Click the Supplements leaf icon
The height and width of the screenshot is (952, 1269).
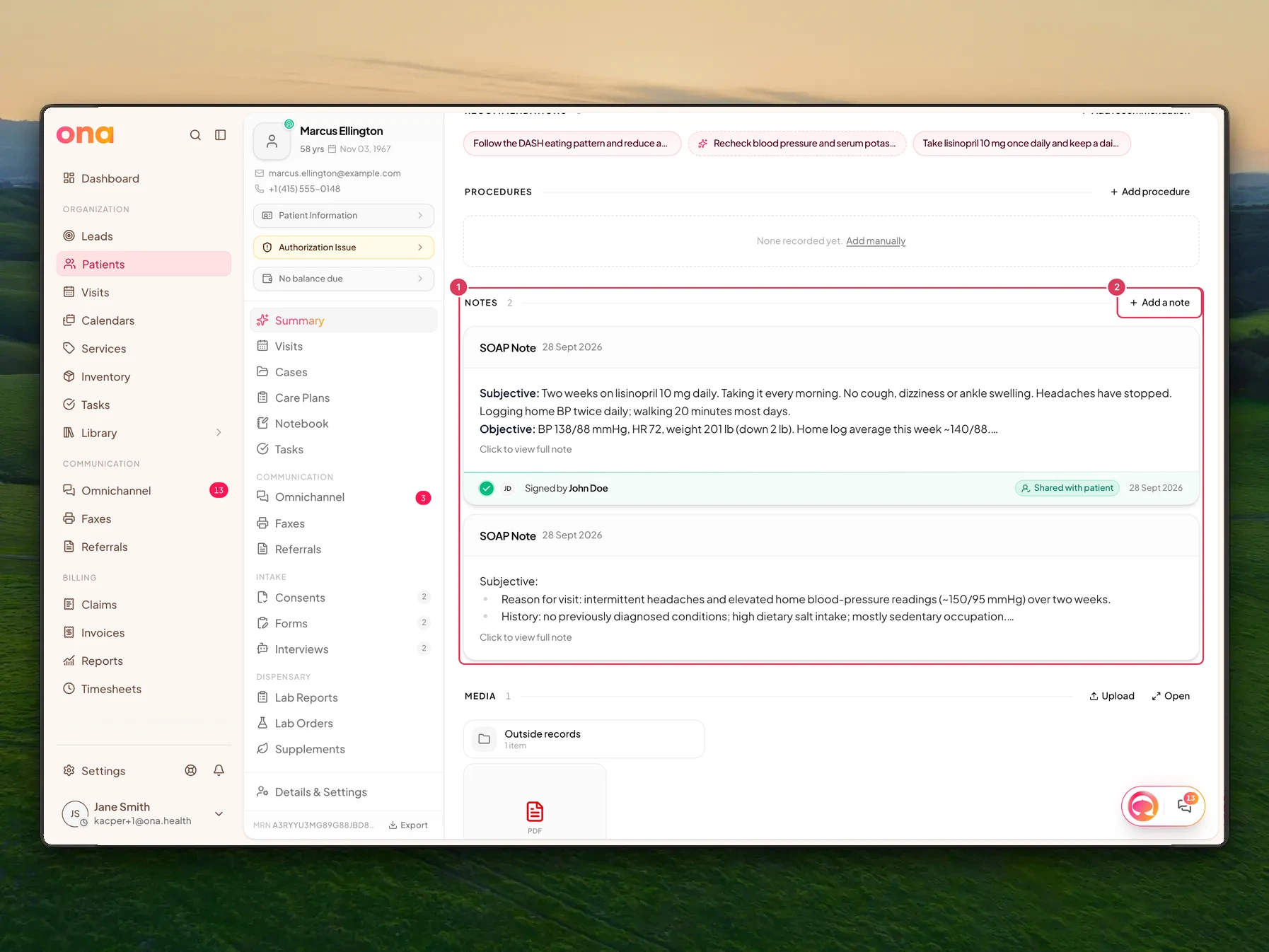pyautogui.click(x=262, y=748)
